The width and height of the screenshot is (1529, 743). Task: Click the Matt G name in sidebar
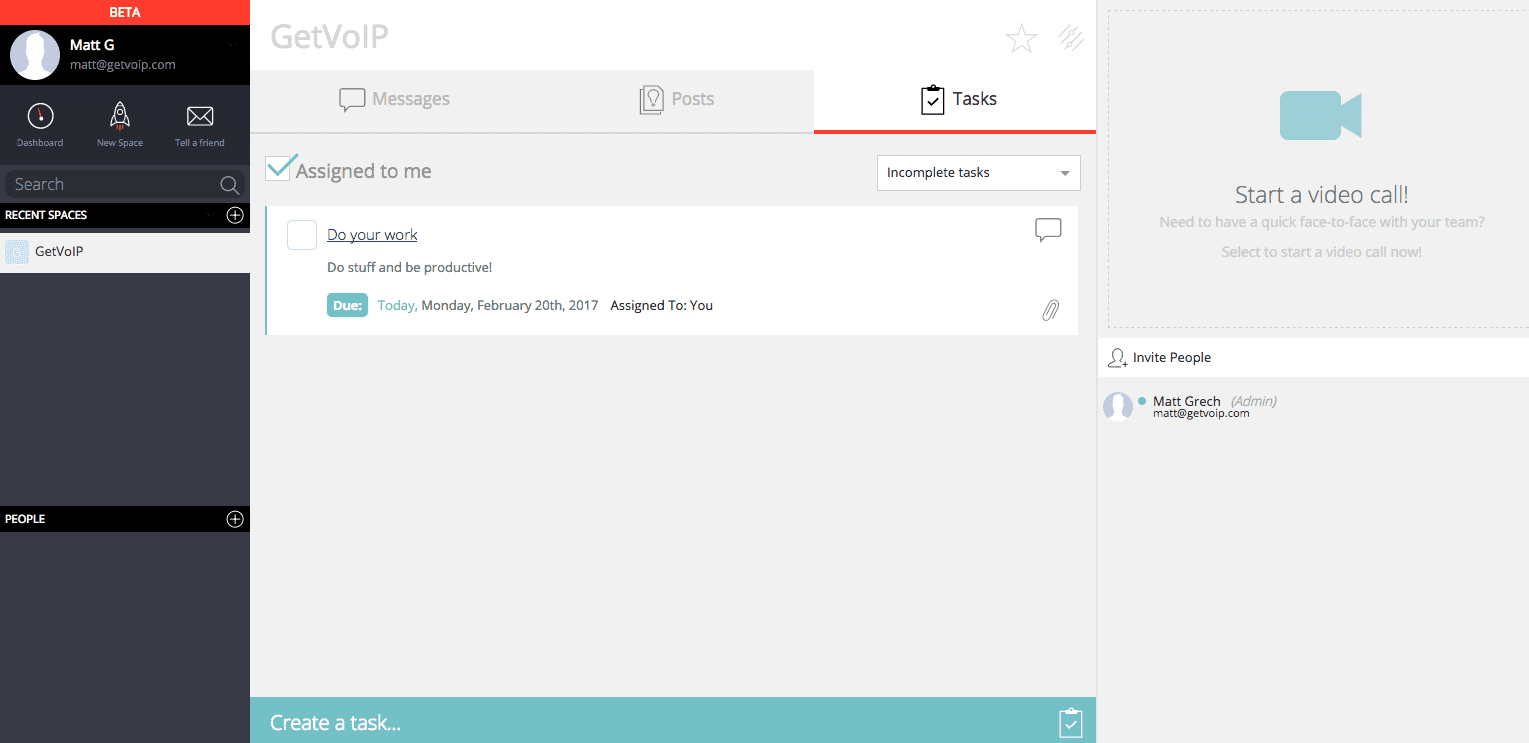click(x=92, y=45)
